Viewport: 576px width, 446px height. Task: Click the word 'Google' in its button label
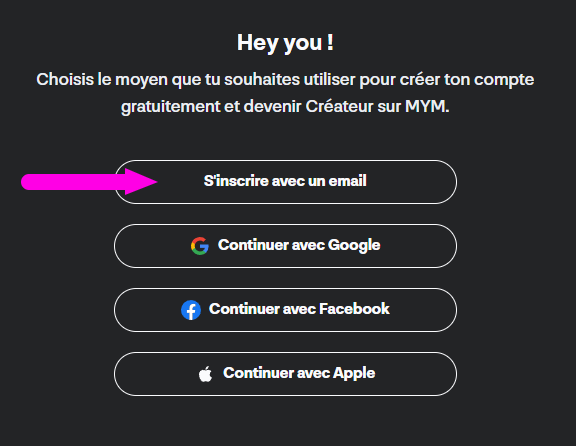(x=354, y=245)
